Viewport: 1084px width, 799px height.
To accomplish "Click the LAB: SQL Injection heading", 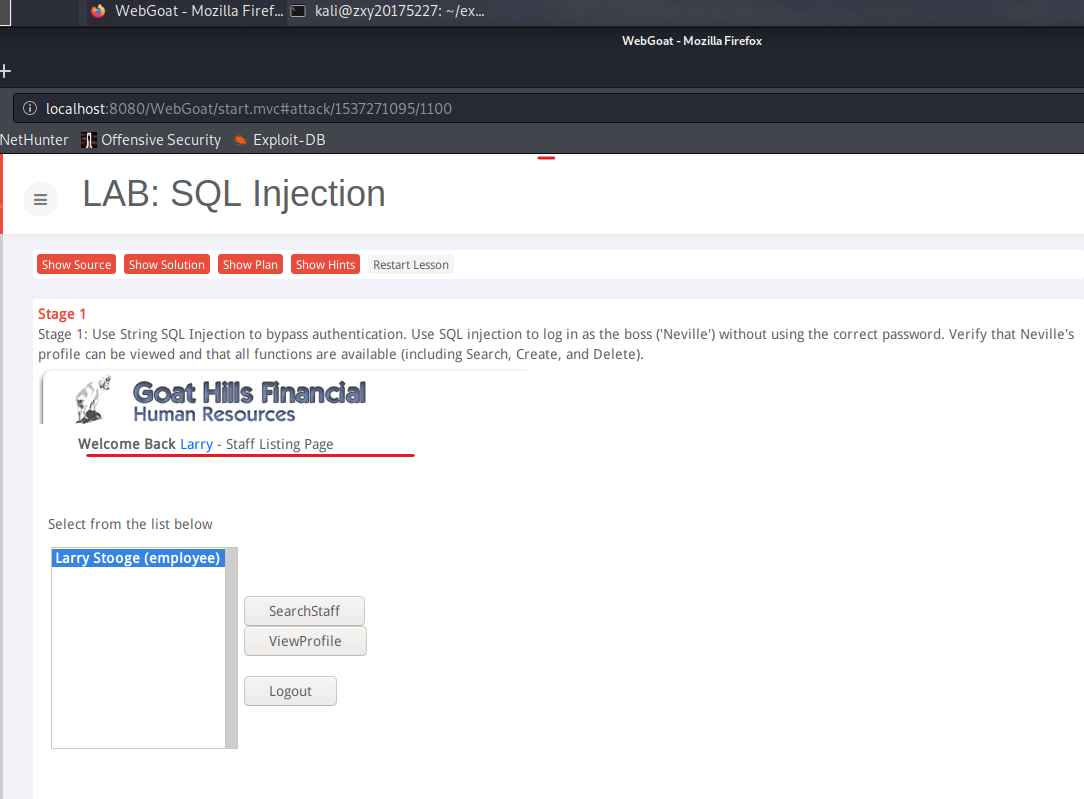I will pos(234,194).
